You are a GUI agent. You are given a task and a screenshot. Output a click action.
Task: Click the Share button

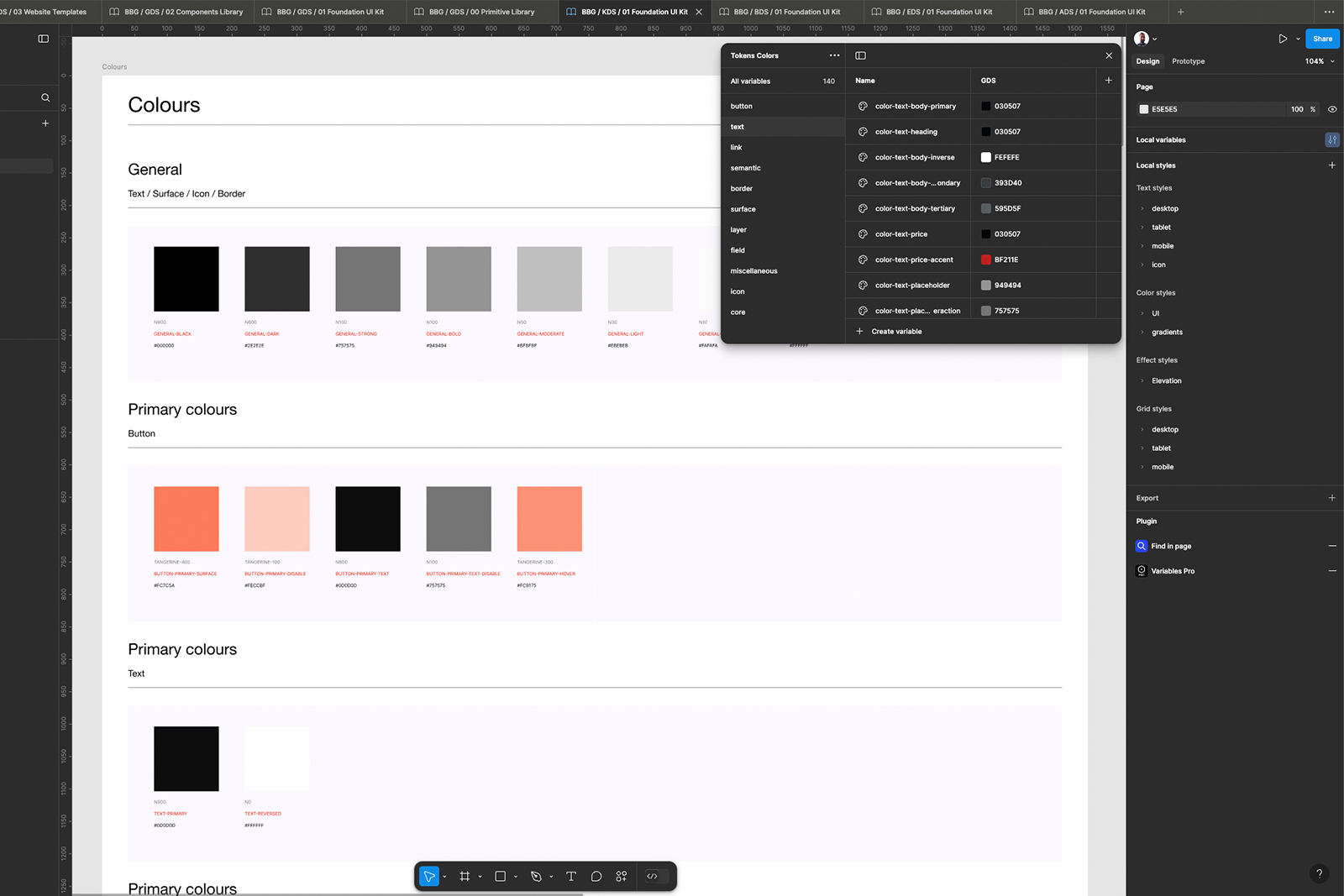click(x=1322, y=39)
